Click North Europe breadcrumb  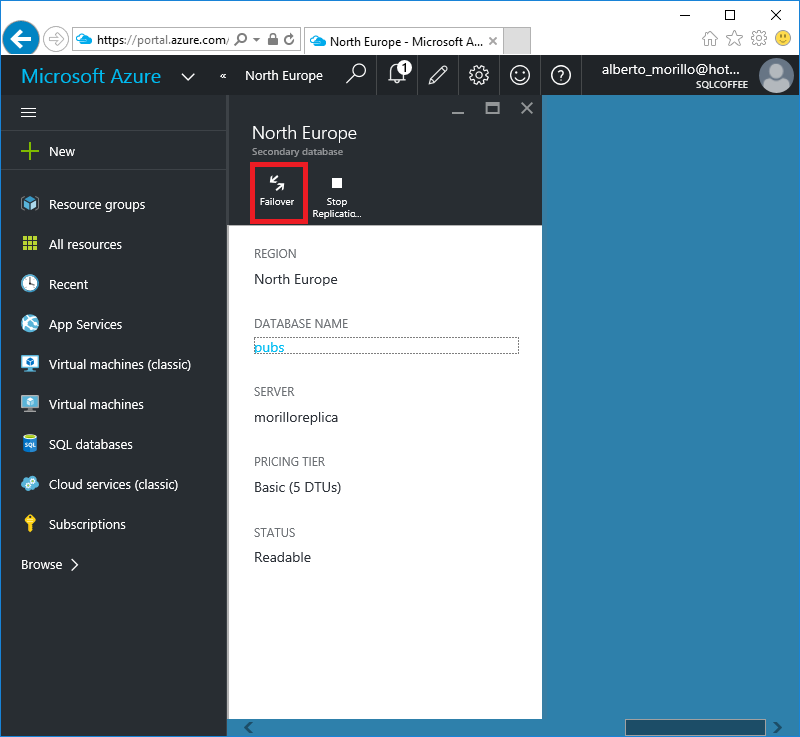pos(284,75)
